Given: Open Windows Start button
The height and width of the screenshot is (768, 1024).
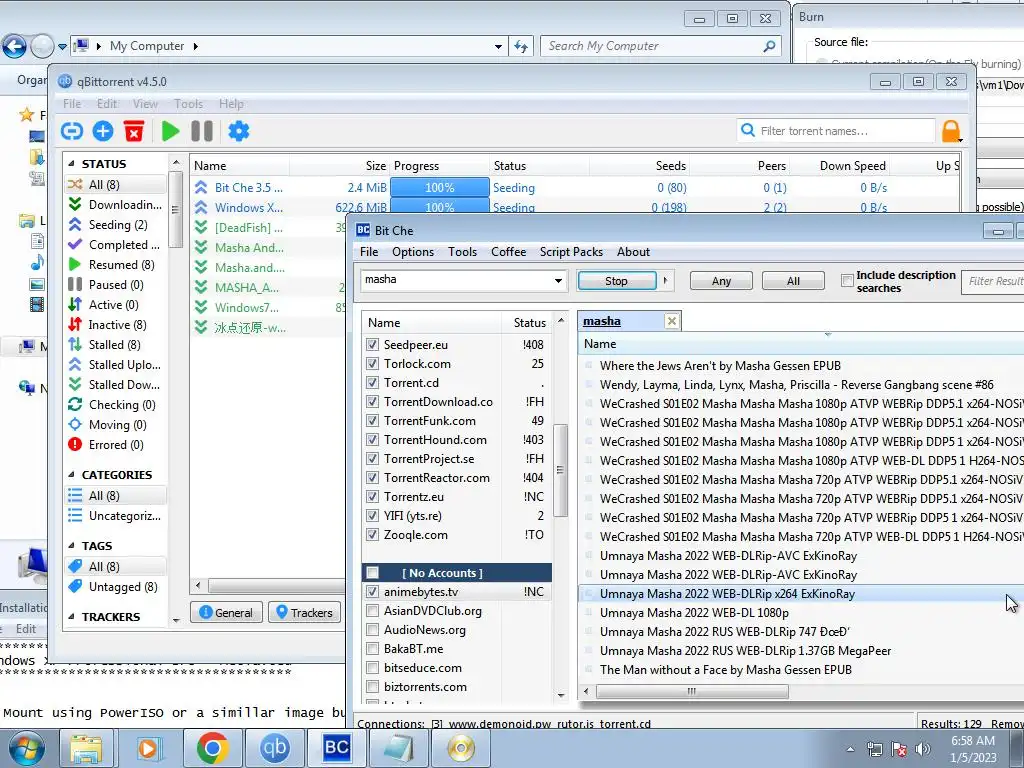Looking at the screenshot, I should pyautogui.click(x=27, y=748).
